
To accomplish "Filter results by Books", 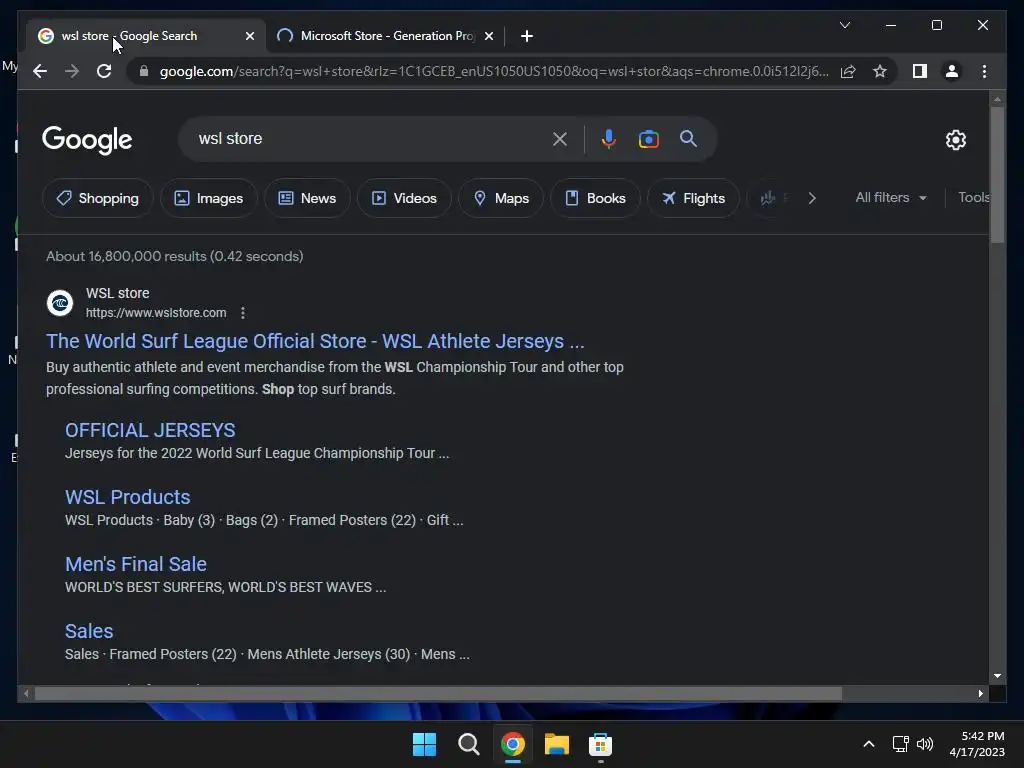I will (x=595, y=198).
